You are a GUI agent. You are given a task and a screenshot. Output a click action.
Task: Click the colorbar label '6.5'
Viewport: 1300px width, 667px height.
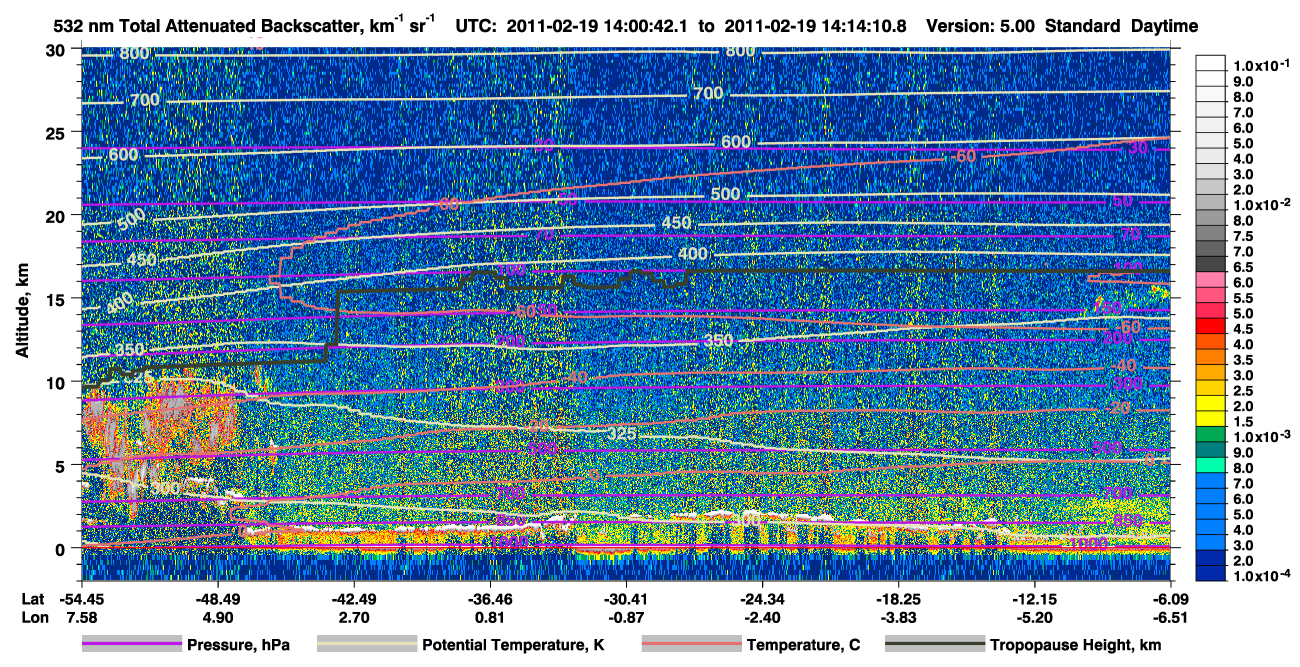click(x=1241, y=268)
